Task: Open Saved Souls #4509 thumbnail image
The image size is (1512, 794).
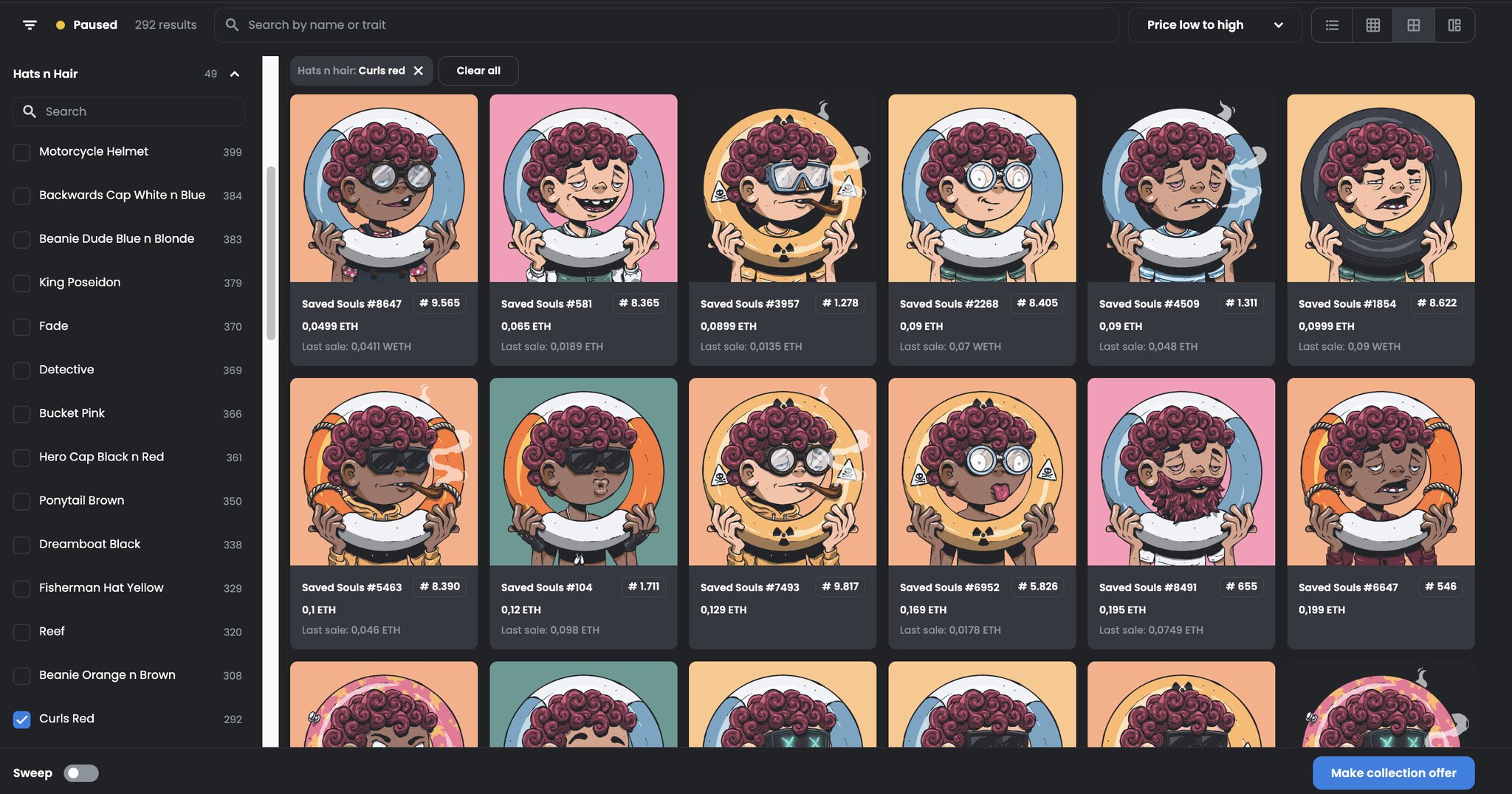Action: click(x=1181, y=188)
